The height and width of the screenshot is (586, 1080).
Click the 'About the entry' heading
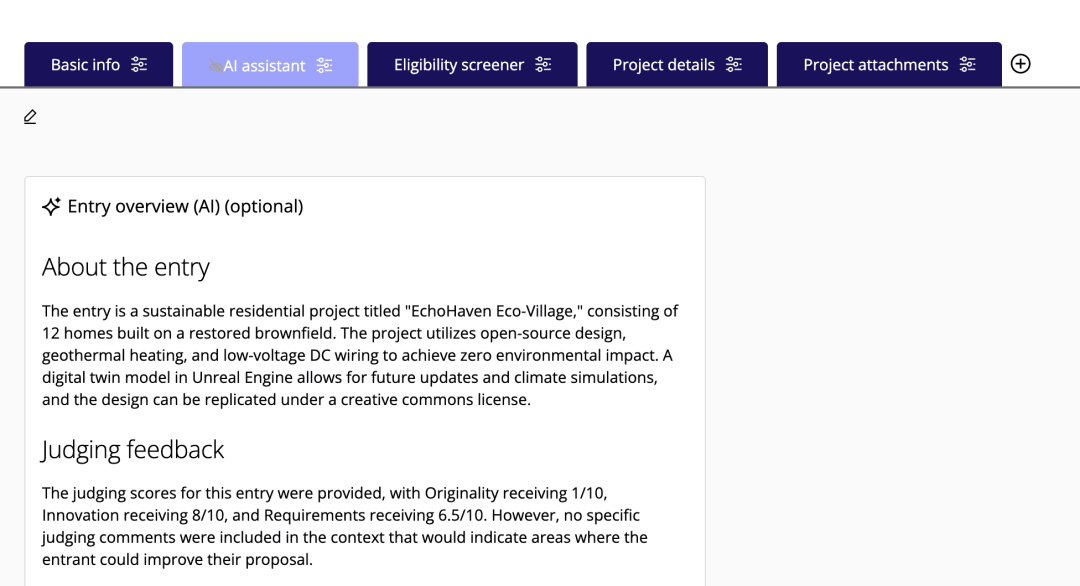(126, 267)
